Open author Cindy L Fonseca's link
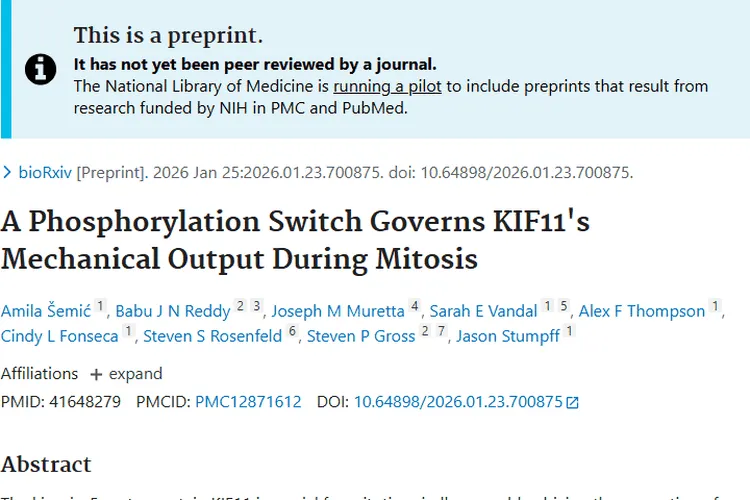 pos(60,336)
